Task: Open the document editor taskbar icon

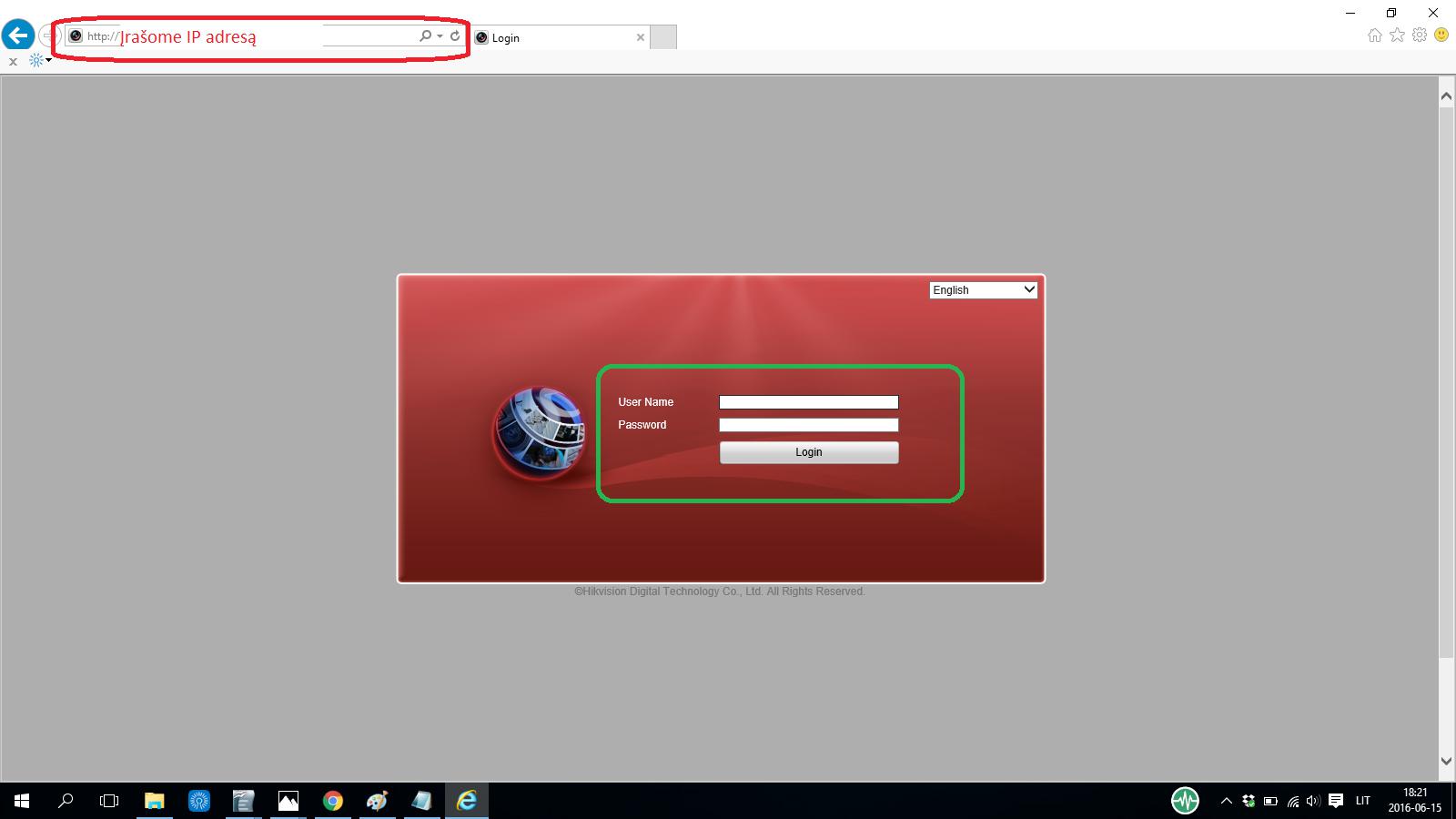Action: (243, 801)
